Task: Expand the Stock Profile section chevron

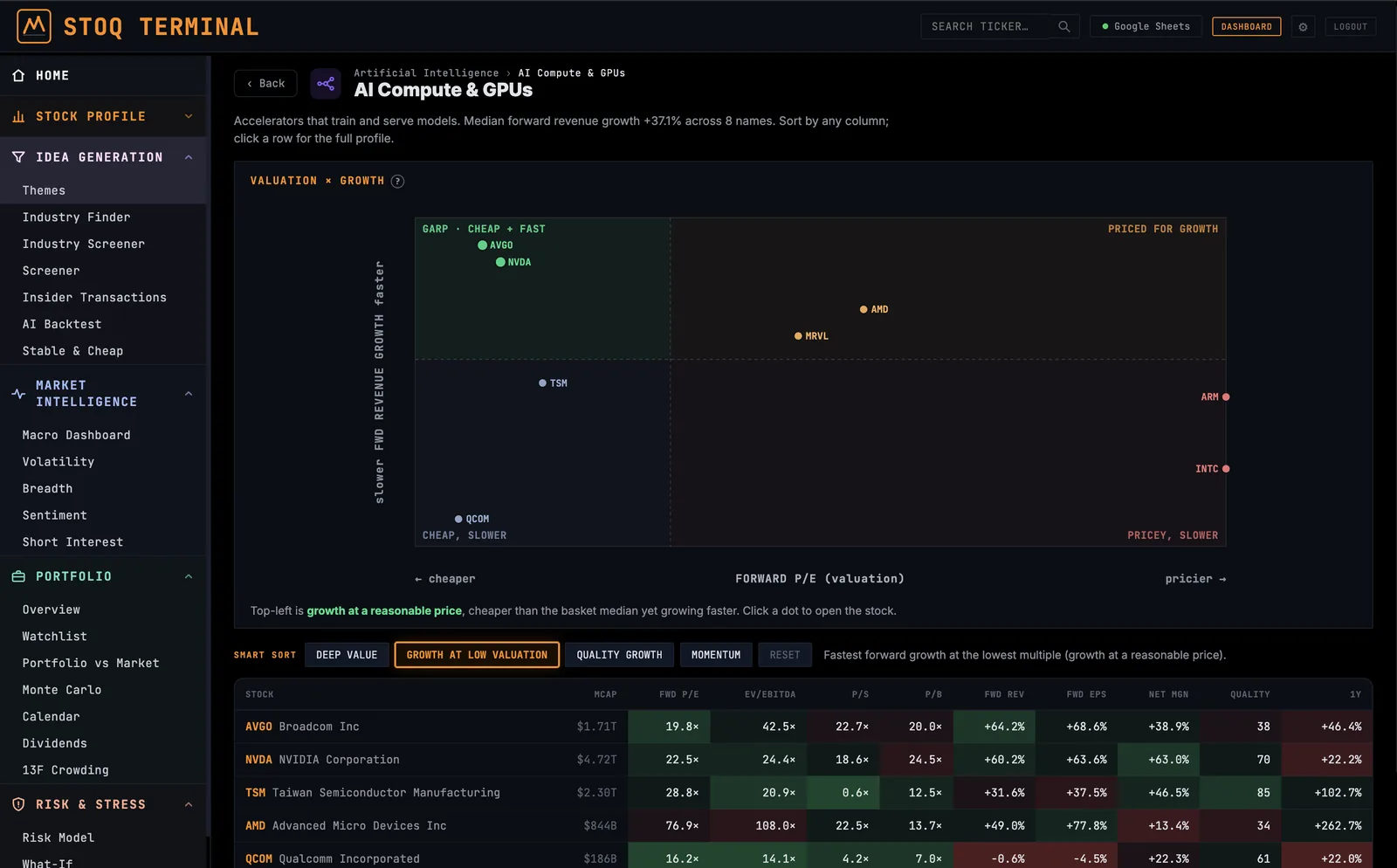Action: click(189, 116)
